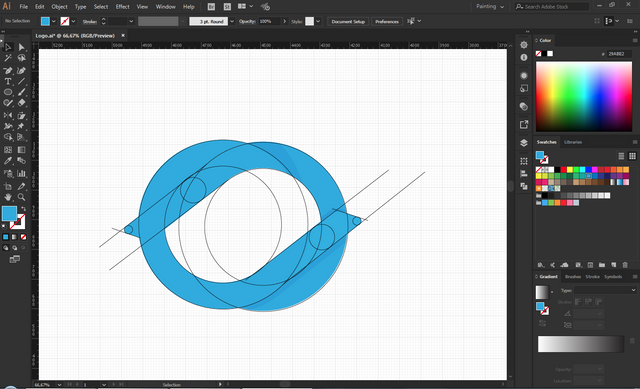This screenshot has width=640, height=389.
Task: Set paint mode to Gradient in toolbox
Action: click(x=15, y=237)
